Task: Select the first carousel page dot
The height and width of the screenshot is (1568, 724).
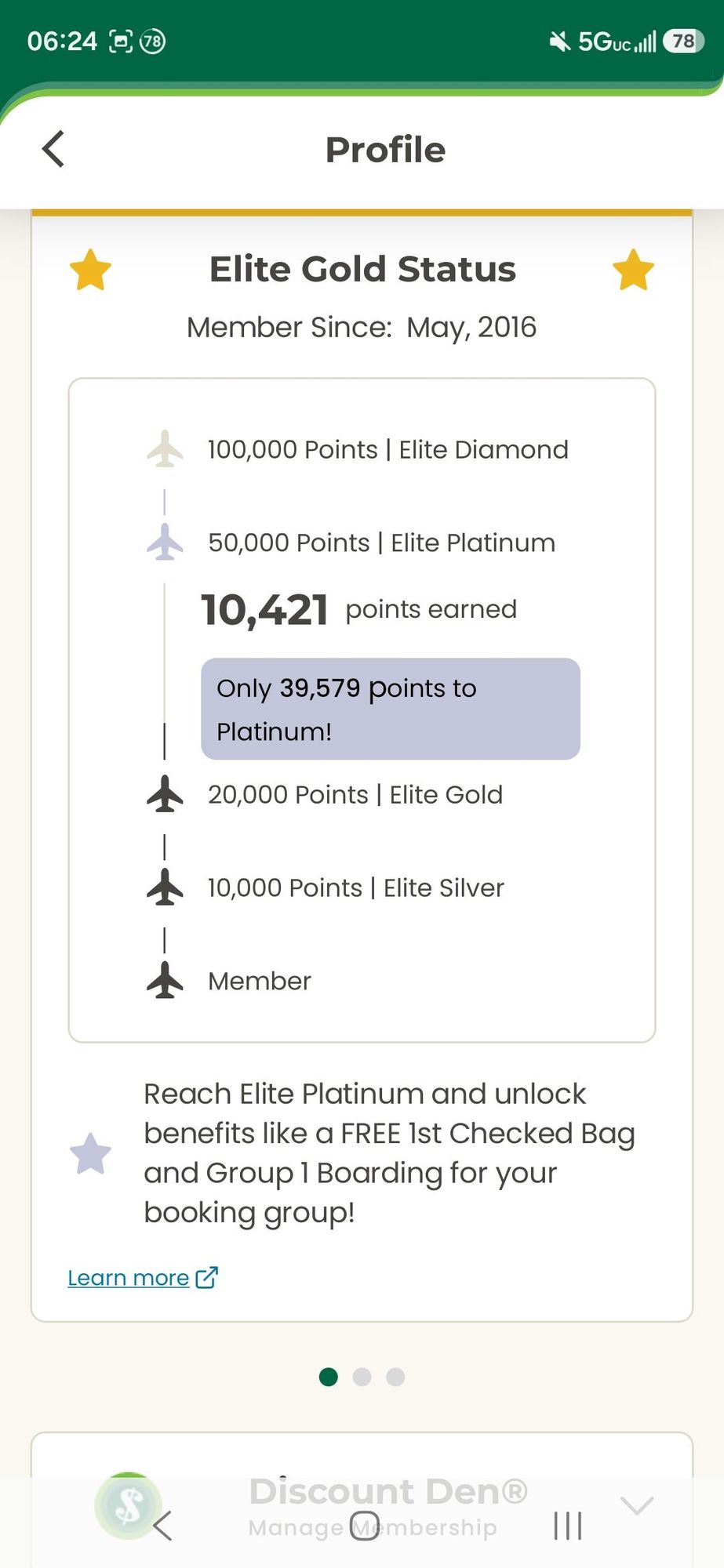Action: (x=329, y=1377)
